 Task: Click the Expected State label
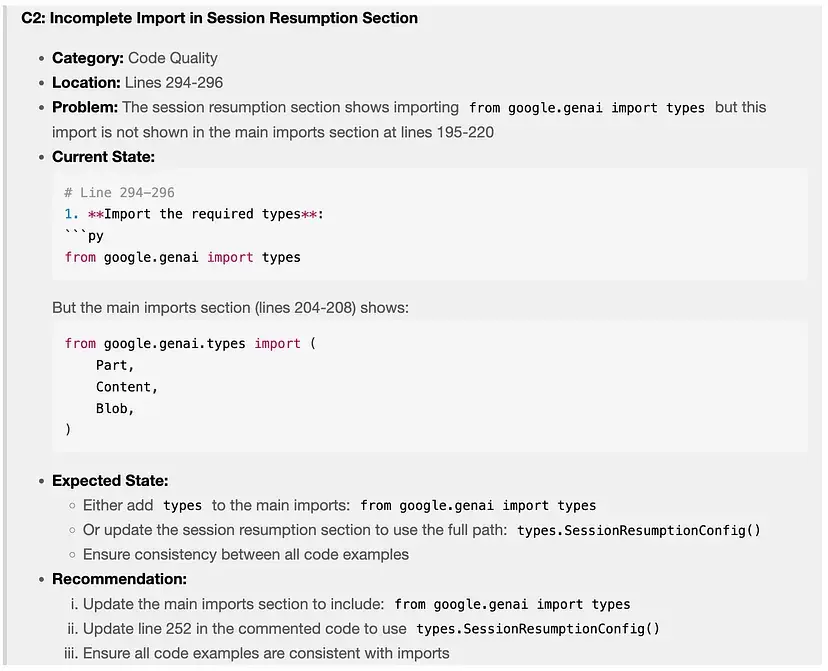point(110,480)
